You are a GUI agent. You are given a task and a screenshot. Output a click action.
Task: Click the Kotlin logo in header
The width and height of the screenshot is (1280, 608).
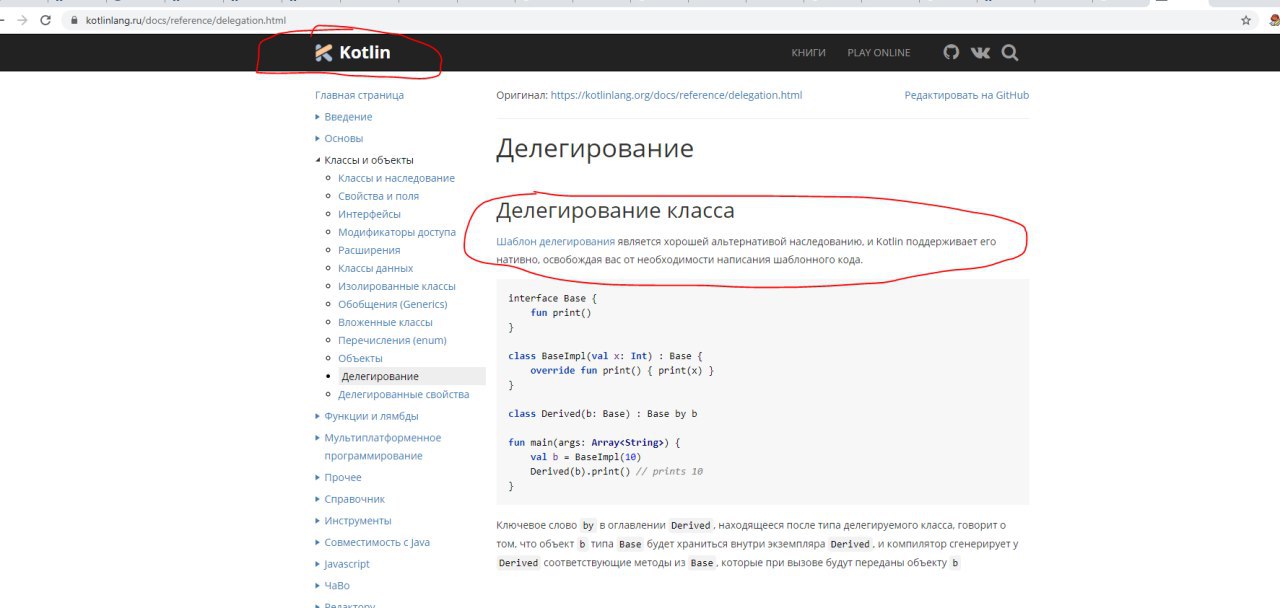352,53
